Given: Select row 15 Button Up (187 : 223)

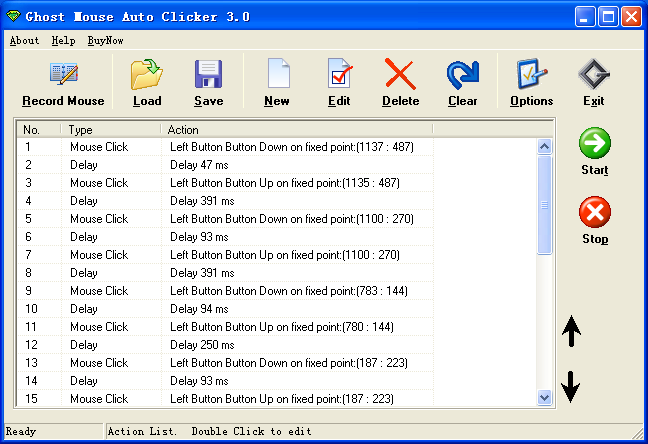Looking at the screenshot, I should [x=225, y=399].
